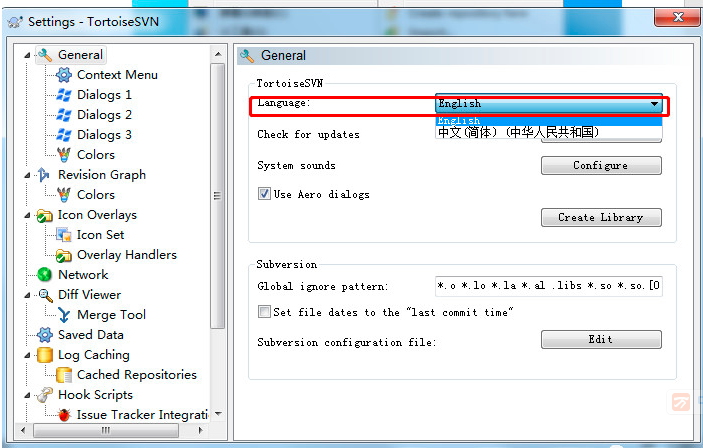Click the Diff Viewer magnifier icon
The height and width of the screenshot is (448, 703).
coord(45,295)
